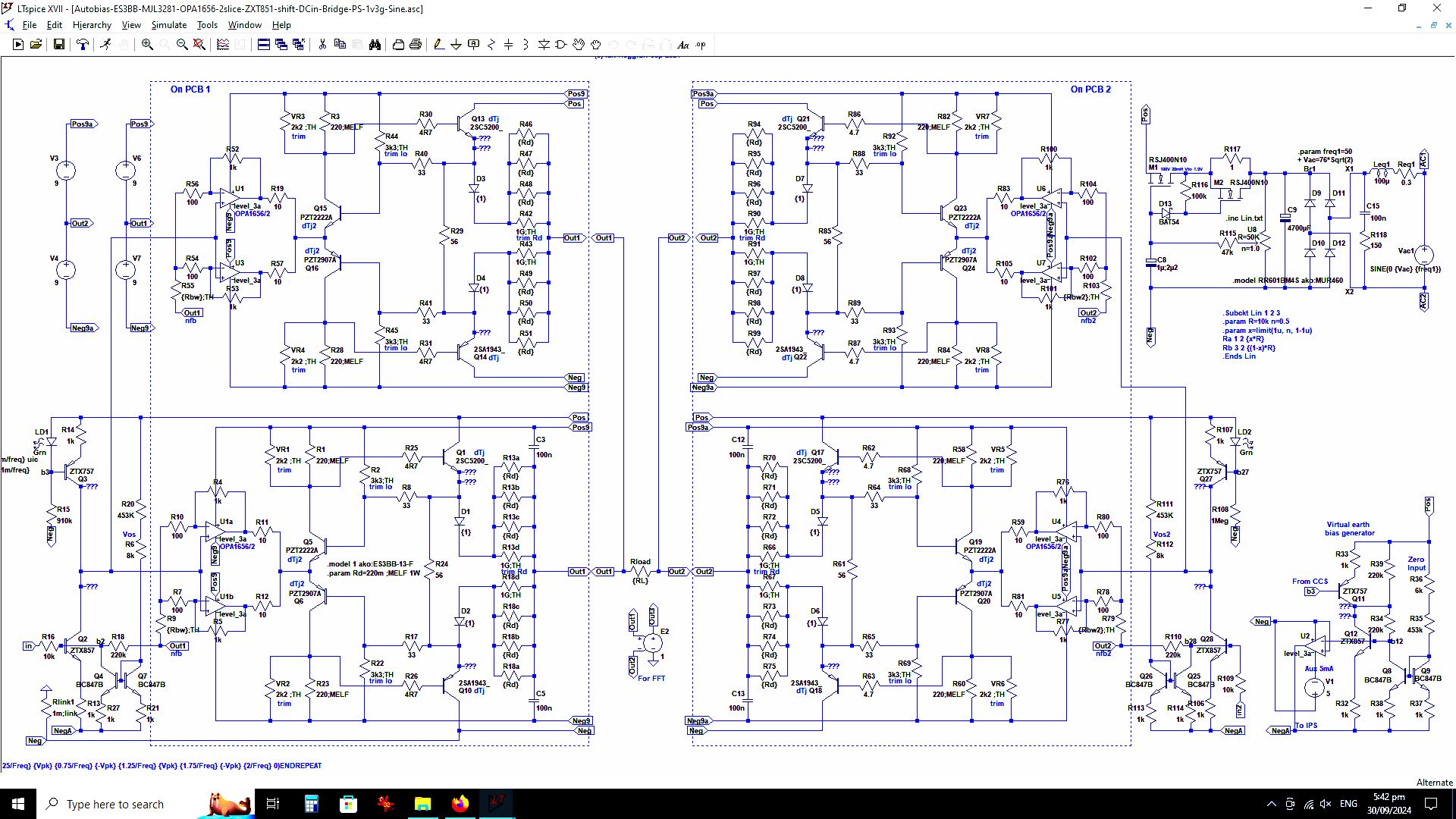The width and height of the screenshot is (1456, 819).
Task: Click the 'To IPS' comment
Action: point(1306,726)
